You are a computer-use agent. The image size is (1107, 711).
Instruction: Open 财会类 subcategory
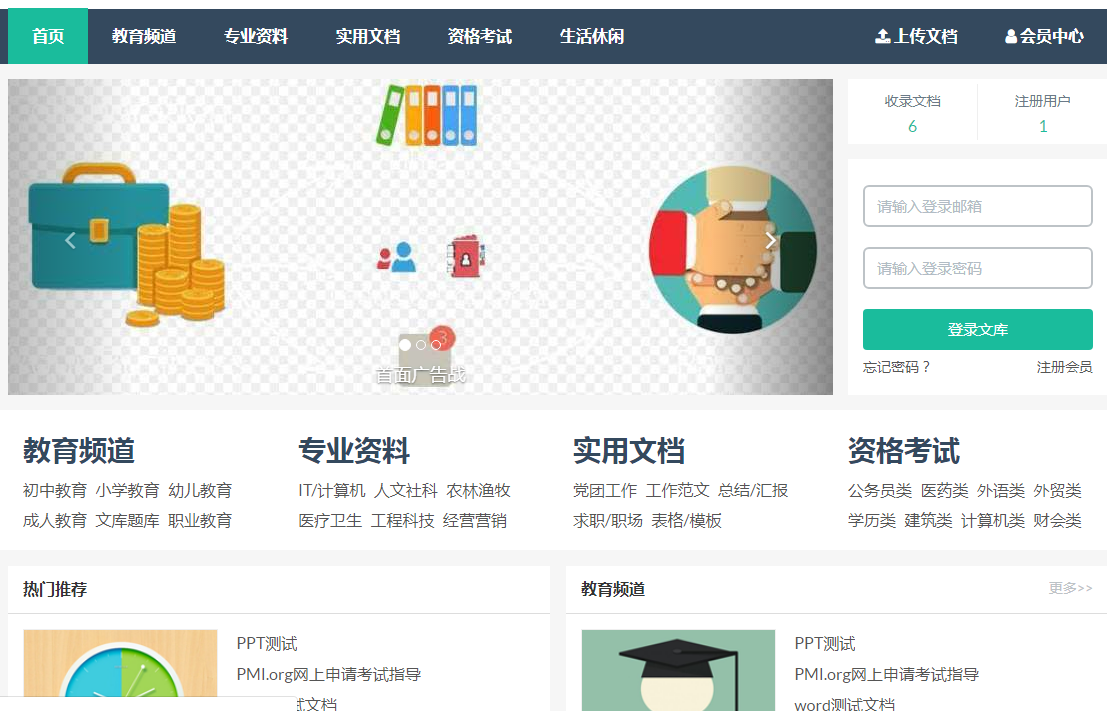coord(1058,520)
